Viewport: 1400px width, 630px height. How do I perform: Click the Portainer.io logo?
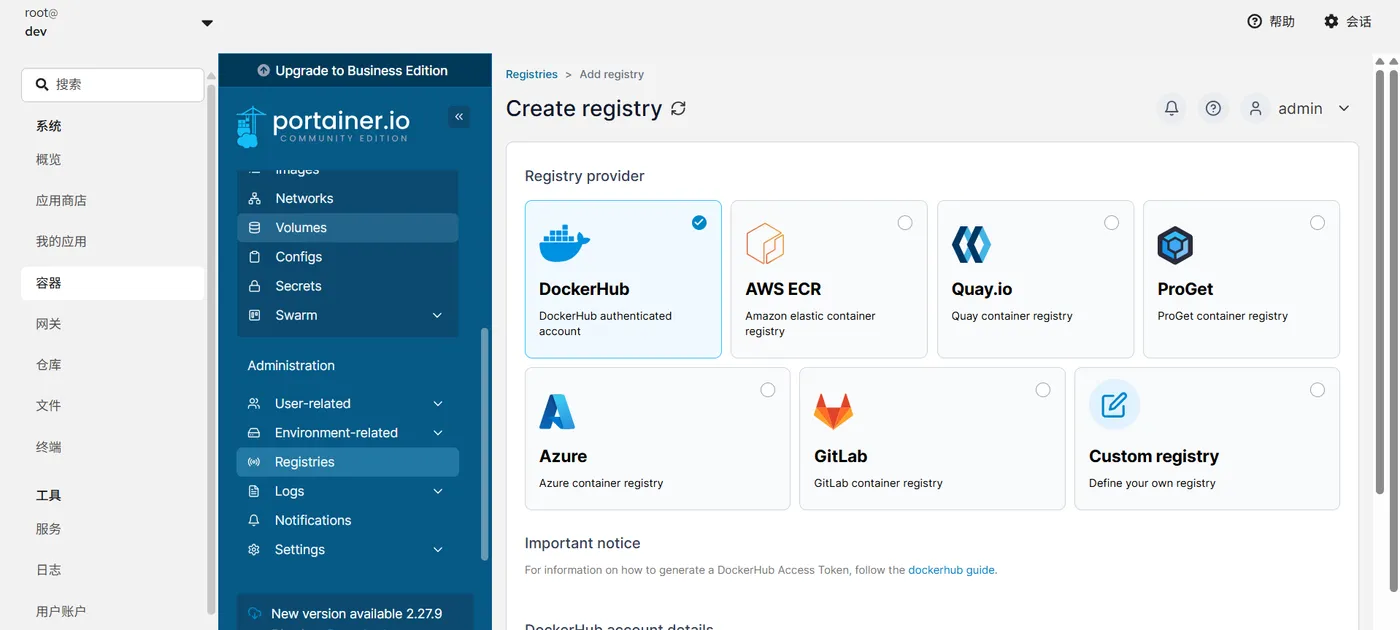click(323, 126)
